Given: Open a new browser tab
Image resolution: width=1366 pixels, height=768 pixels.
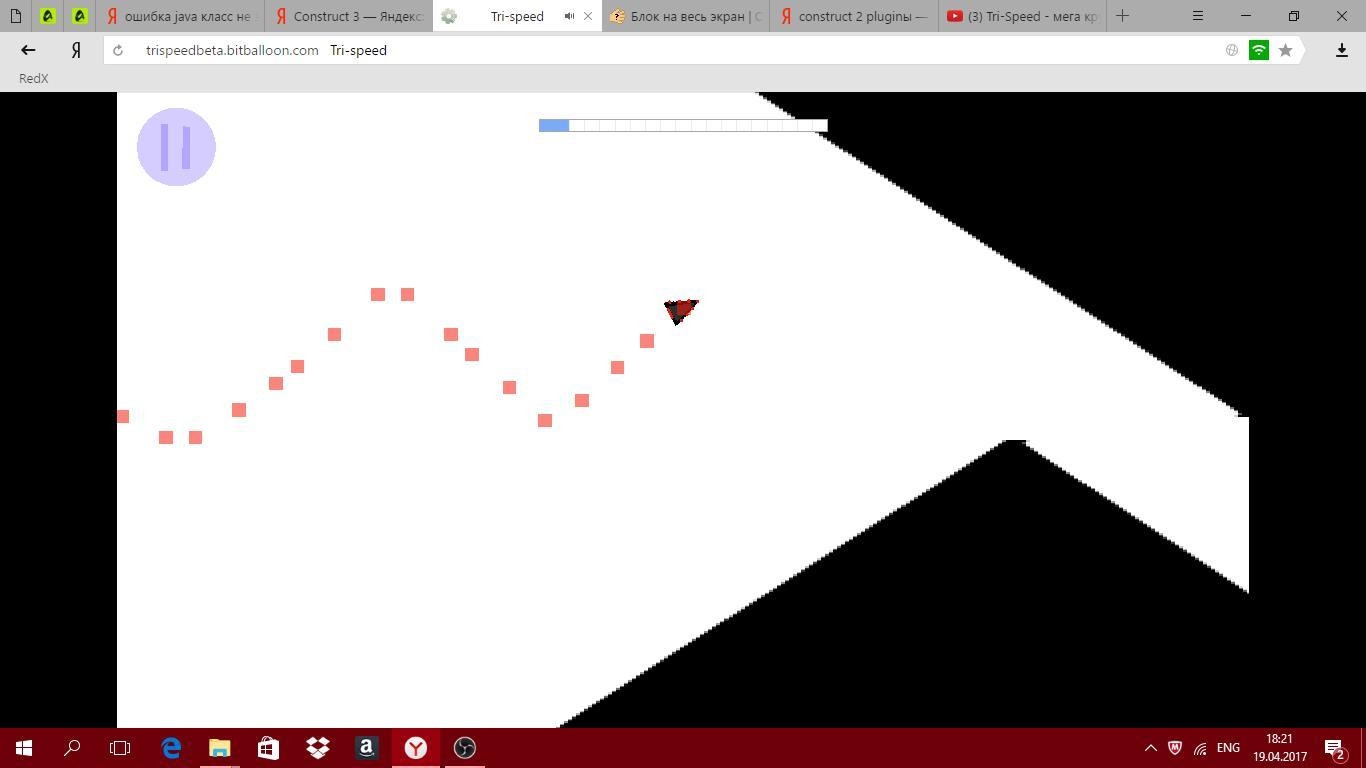Looking at the screenshot, I should 1122,16.
